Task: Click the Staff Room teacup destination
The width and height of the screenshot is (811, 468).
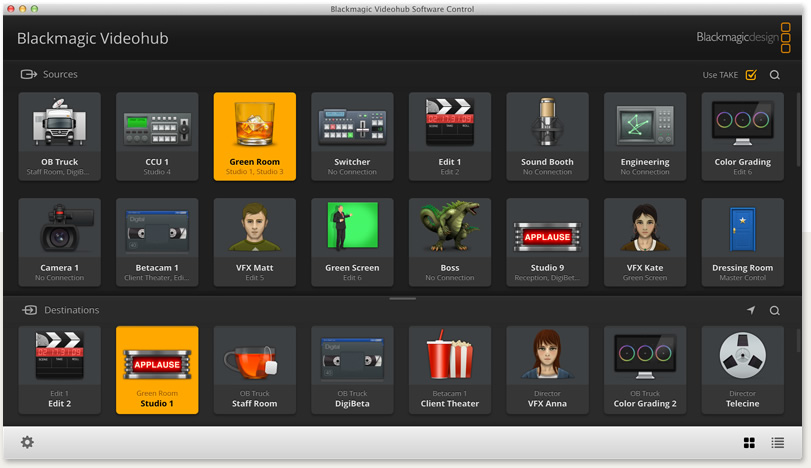Action: point(254,369)
